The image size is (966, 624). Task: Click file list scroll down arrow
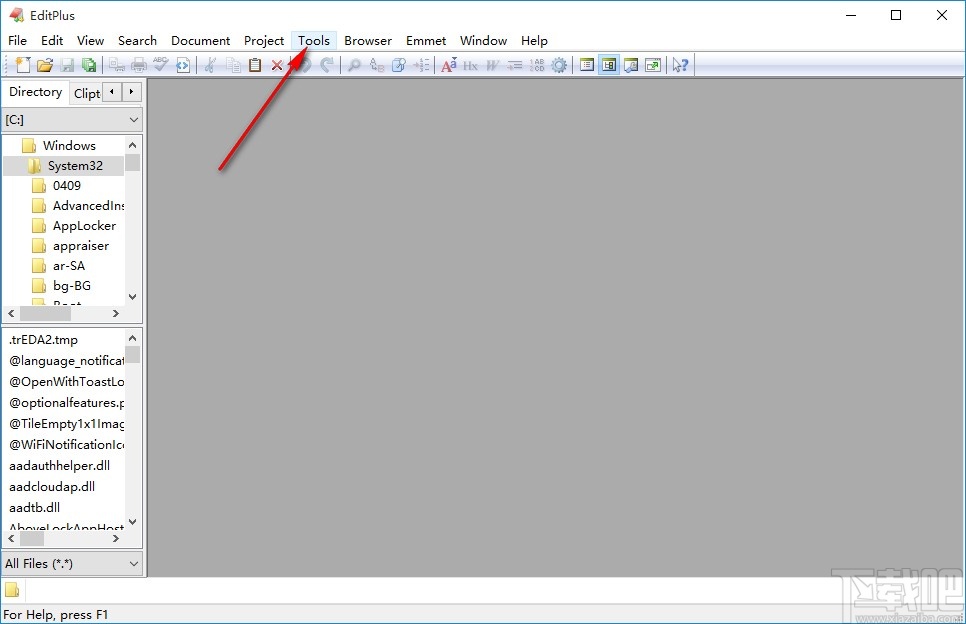pyautogui.click(x=132, y=522)
